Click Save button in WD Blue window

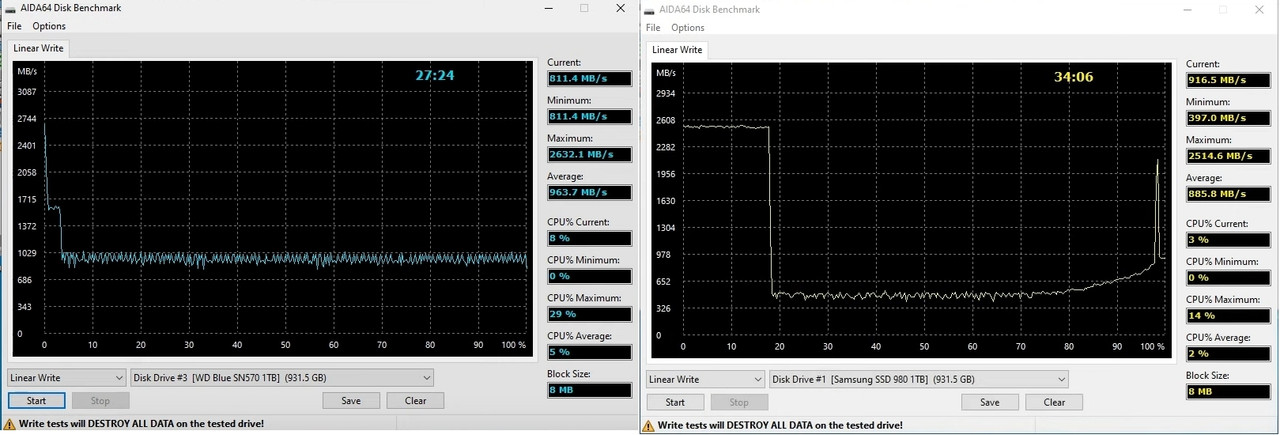(x=351, y=400)
